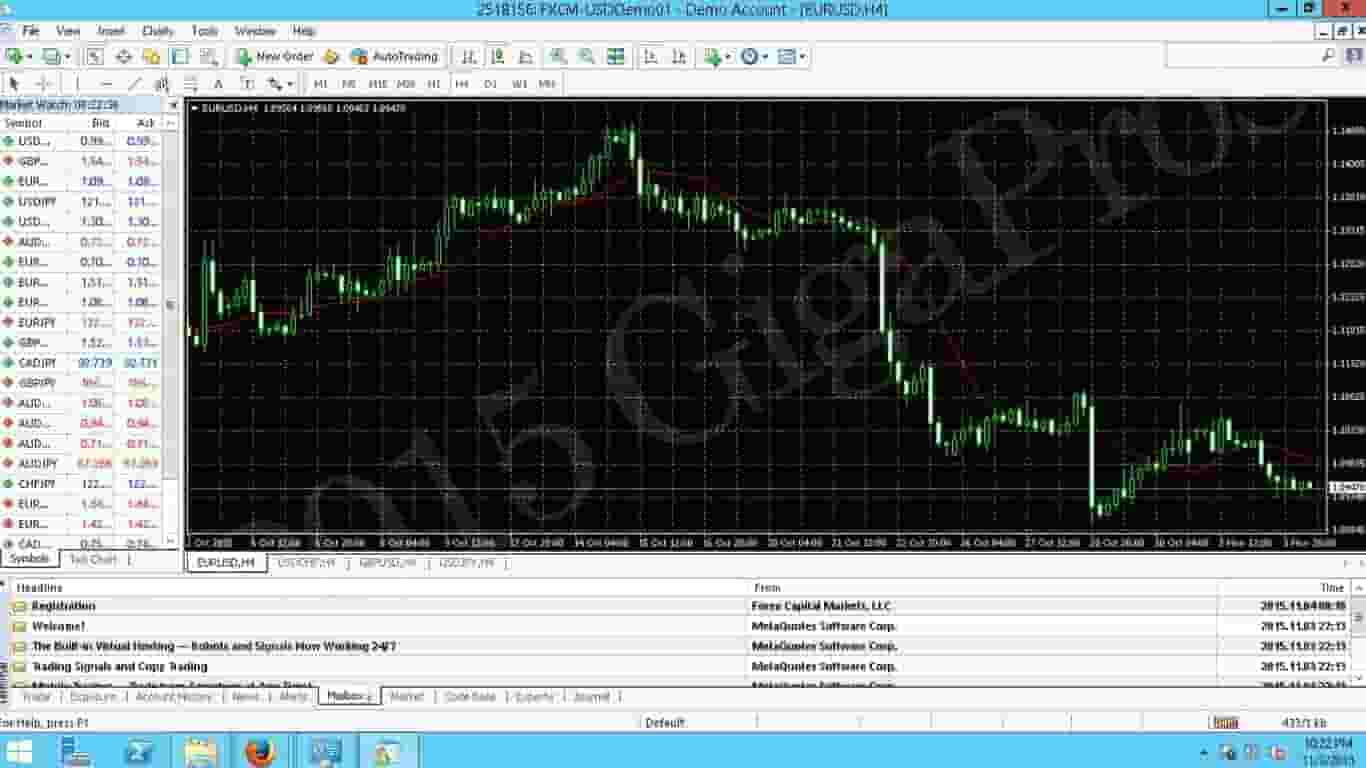Click the search magnifier icon
Viewport: 1366px width, 768px height.
click(x=1328, y=57)
